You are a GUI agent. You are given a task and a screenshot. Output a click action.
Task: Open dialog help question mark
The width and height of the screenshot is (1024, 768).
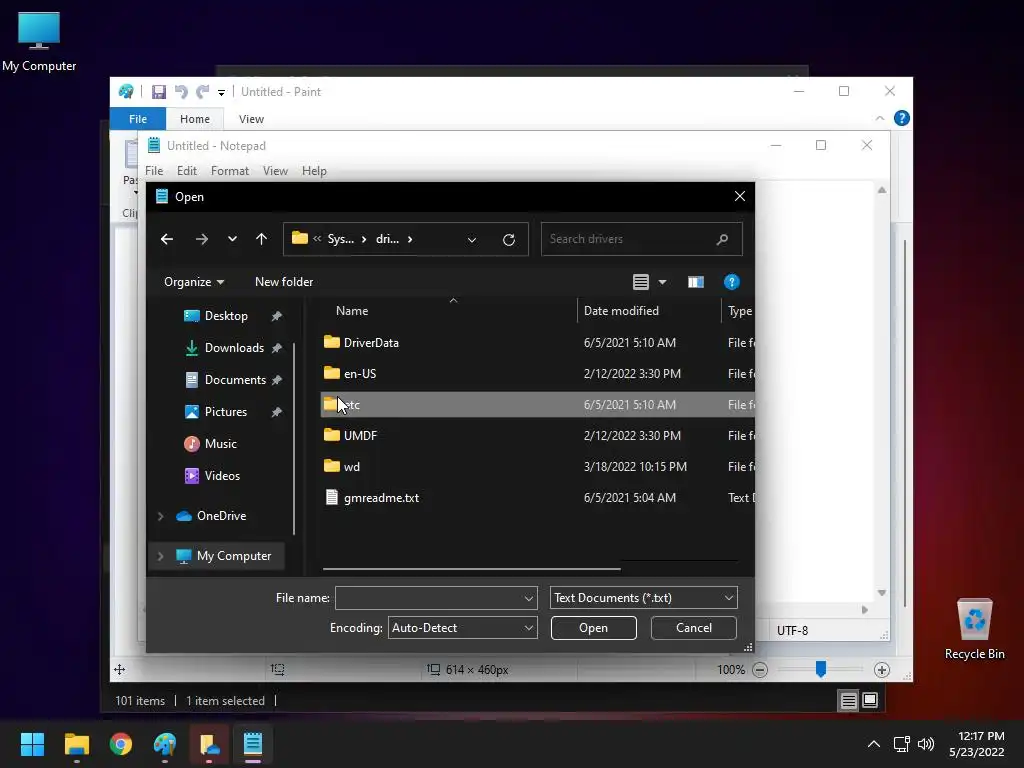731,282
